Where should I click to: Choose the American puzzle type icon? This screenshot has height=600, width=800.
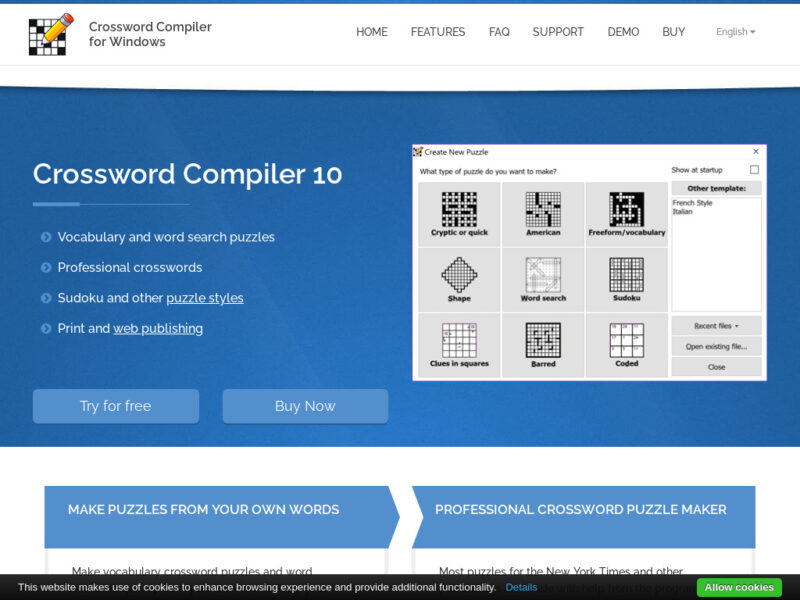tap(543, 209)
